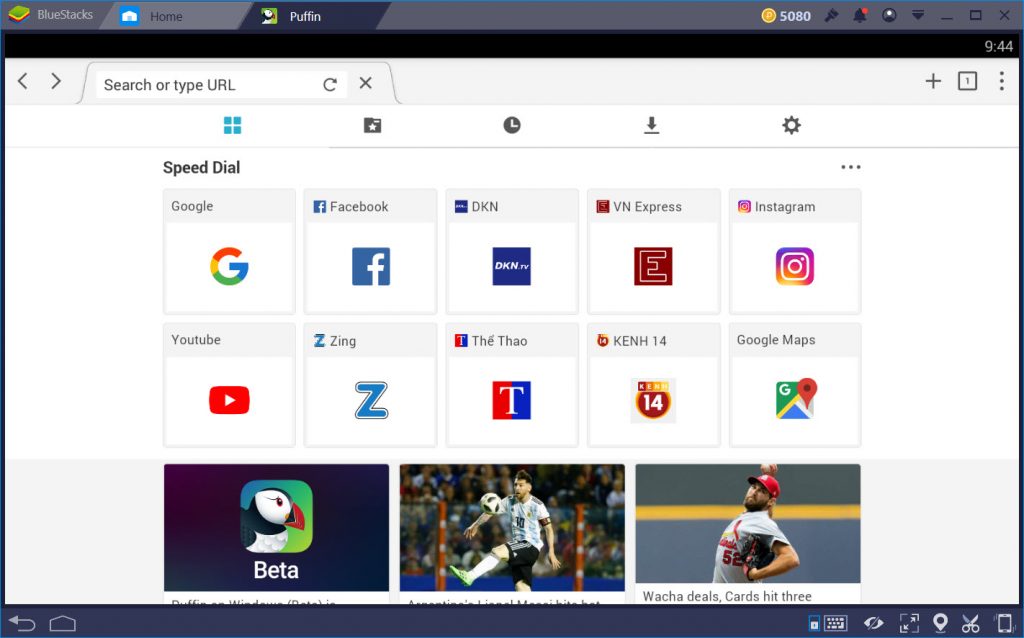This screenshot has width=1024, height=638.
Task: Take a screenshot with the scissors icon
Action: (970, 624)
